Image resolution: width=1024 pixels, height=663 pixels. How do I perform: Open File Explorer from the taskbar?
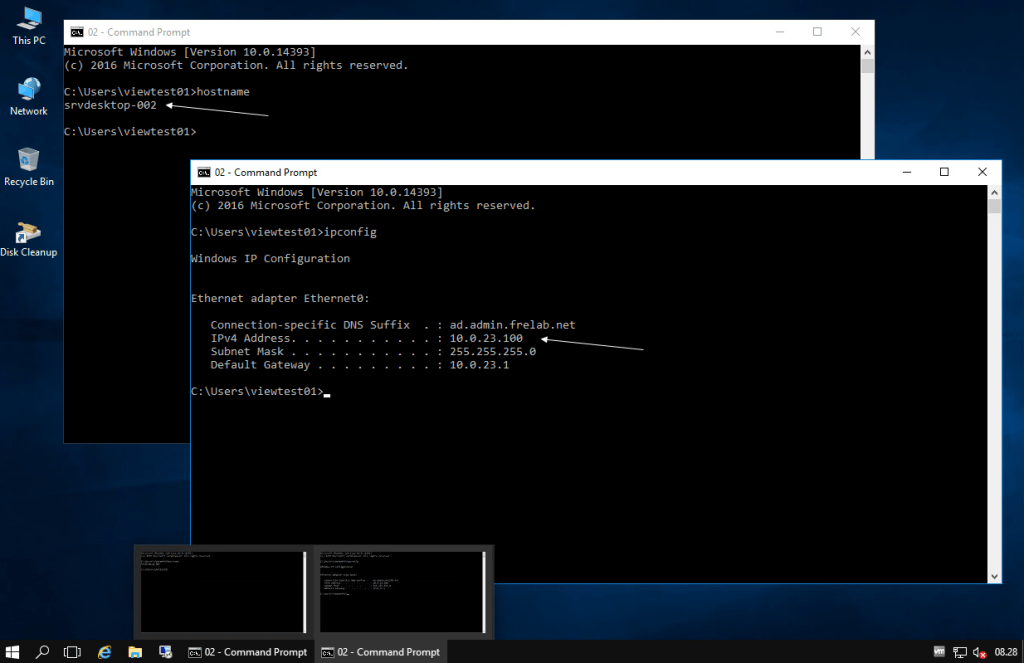(134, 652)
